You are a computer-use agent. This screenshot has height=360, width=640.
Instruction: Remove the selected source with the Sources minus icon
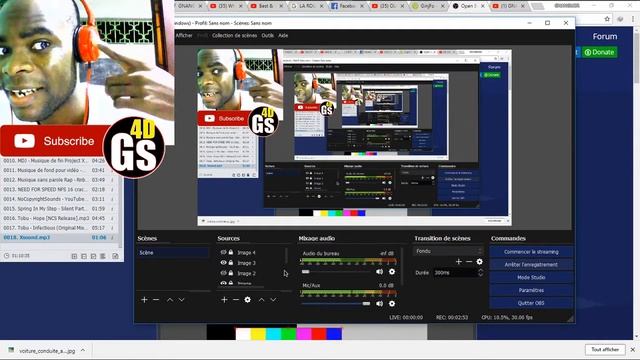(x=236, y=300)
